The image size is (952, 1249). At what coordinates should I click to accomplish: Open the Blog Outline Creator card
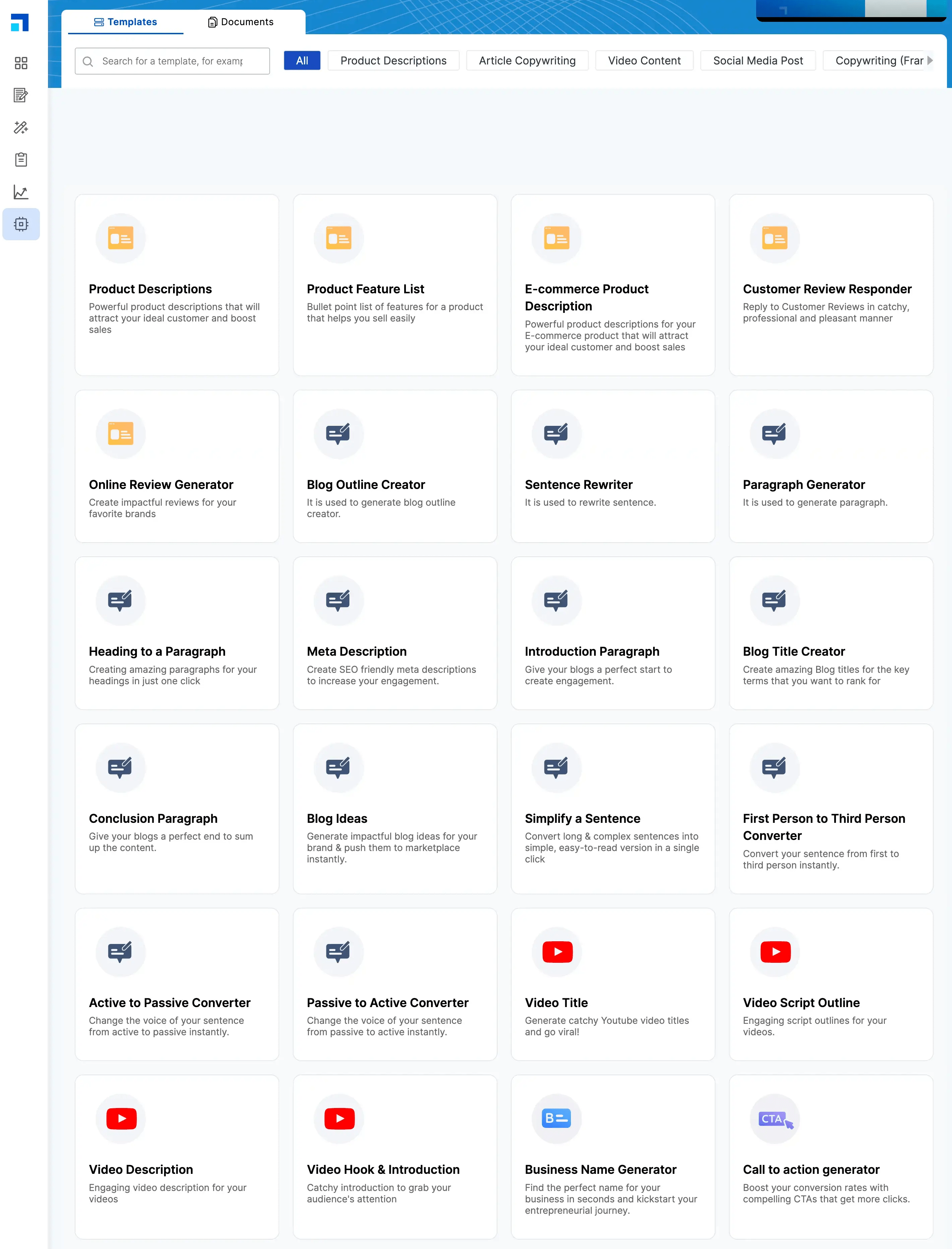394,466
